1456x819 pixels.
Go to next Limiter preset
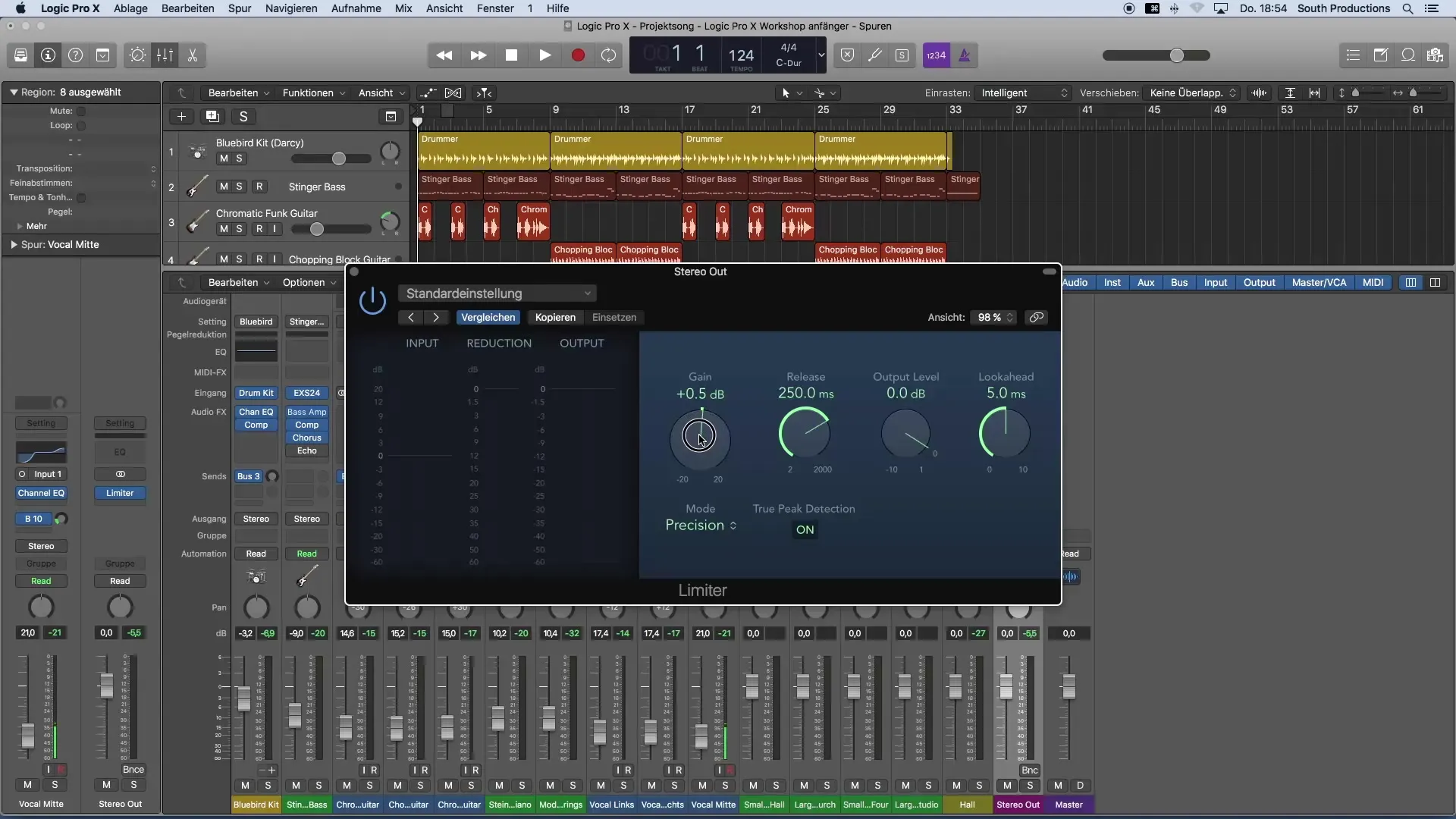tap(436, 318)
